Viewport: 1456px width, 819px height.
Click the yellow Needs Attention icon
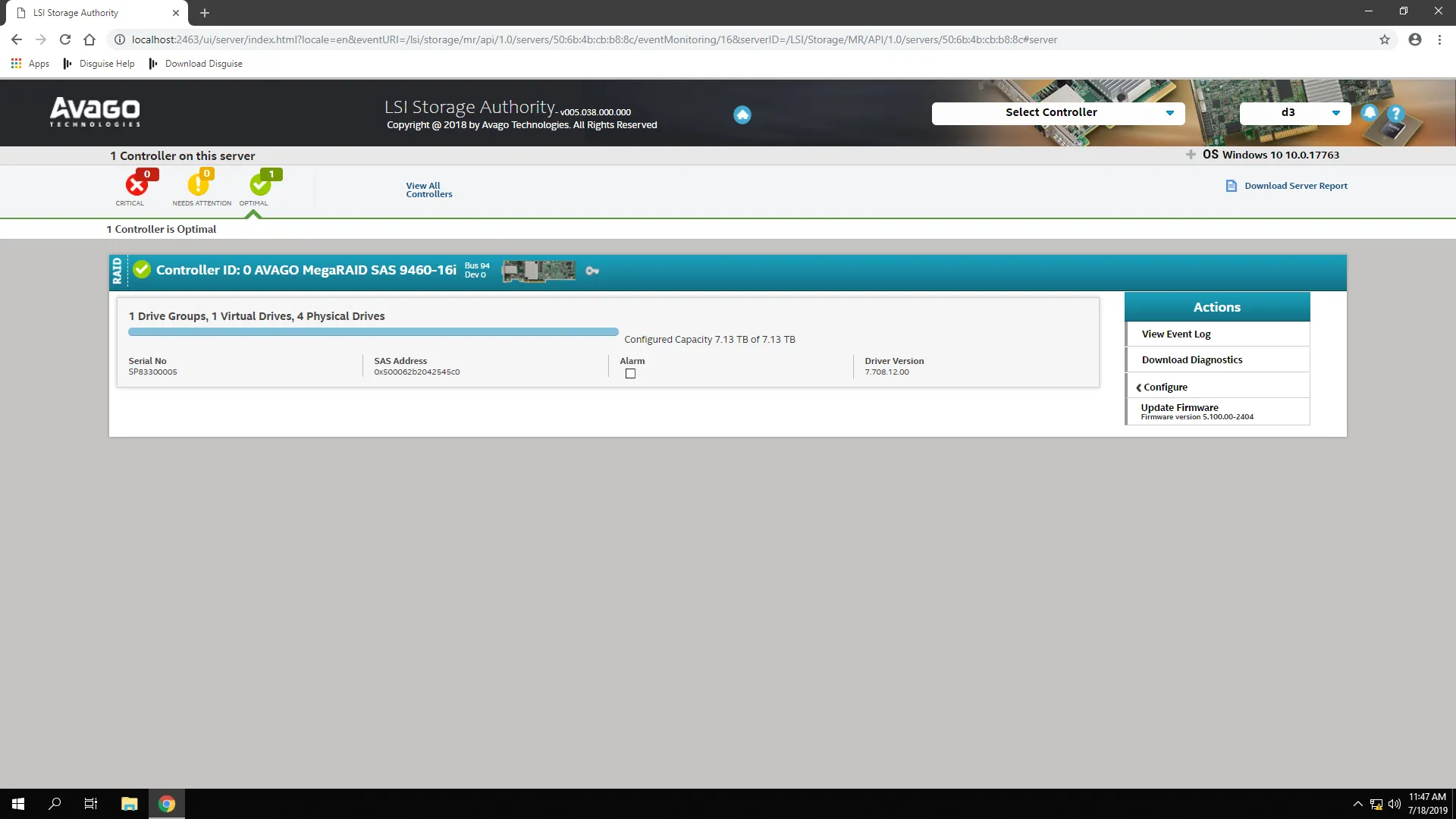pyautogui.click(x=198, y=184)
